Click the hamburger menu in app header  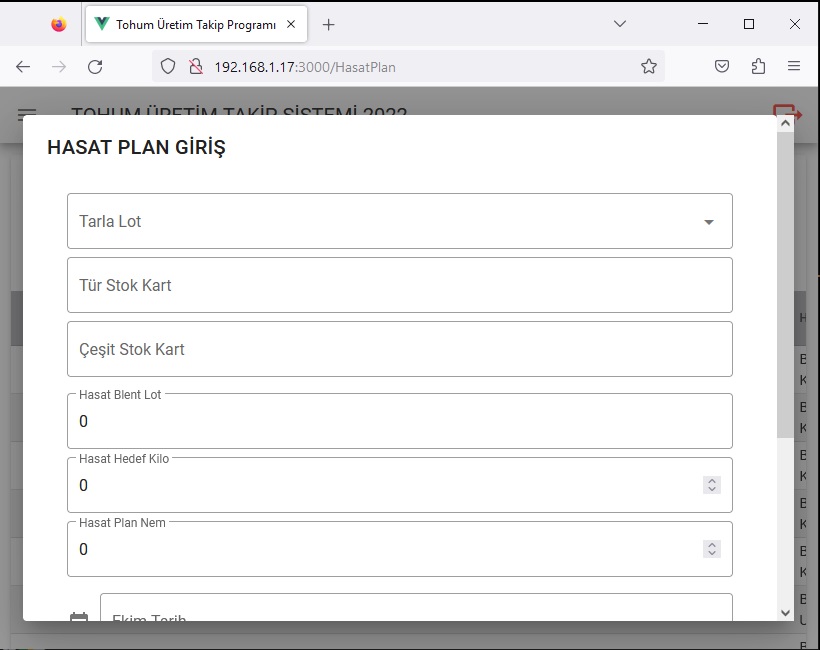click(x=27, y=113)
